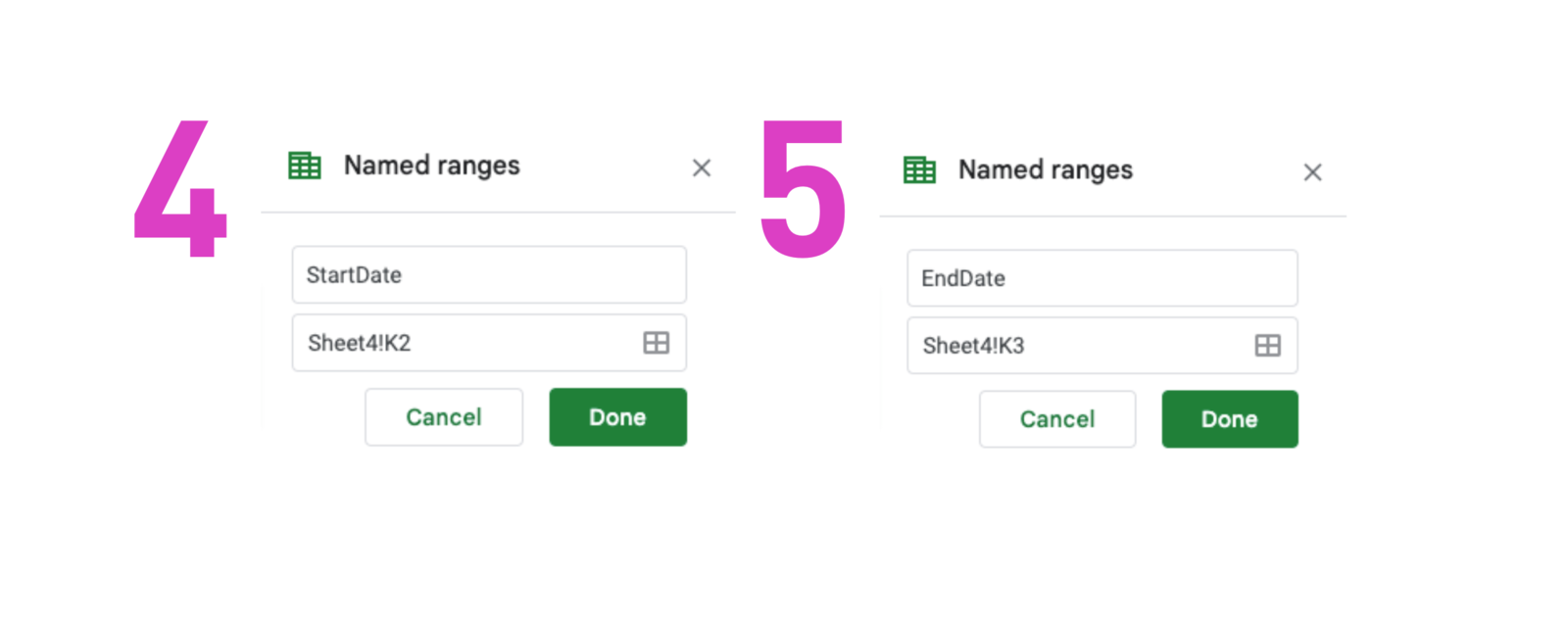This screenshot has width=1568, height=623.
Task: Cancel the StartDate named range creation
Action: (x=443, y=416)
